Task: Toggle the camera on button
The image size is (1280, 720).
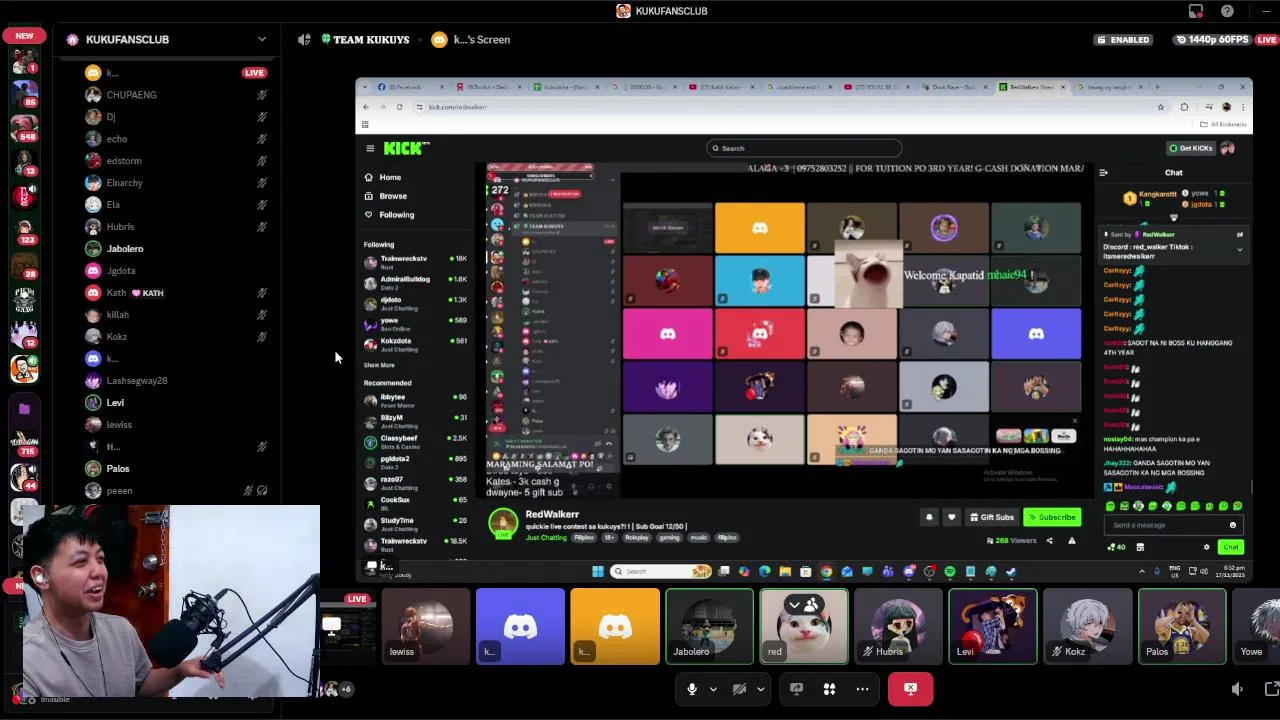Action: point(739,689)
